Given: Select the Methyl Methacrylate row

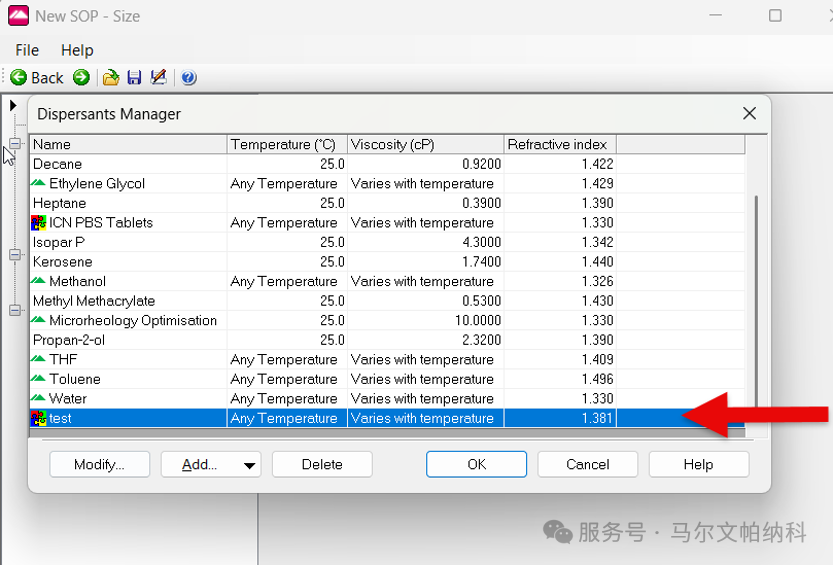Looking at the screenshot, I should coord(387,301).
